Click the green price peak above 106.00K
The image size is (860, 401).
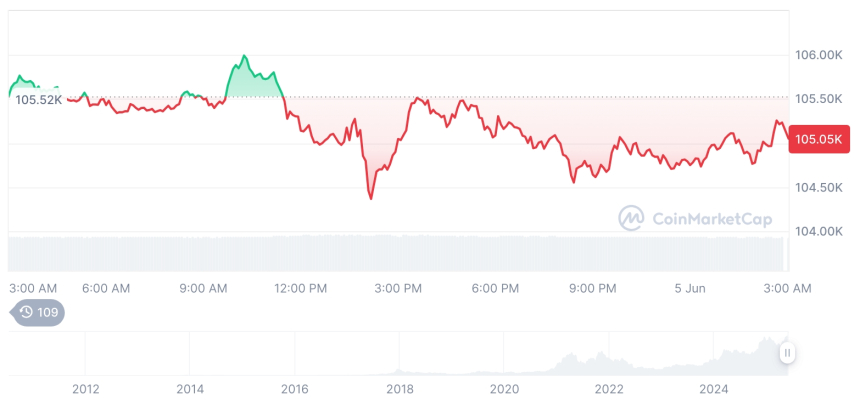click(x=244, y=56)
